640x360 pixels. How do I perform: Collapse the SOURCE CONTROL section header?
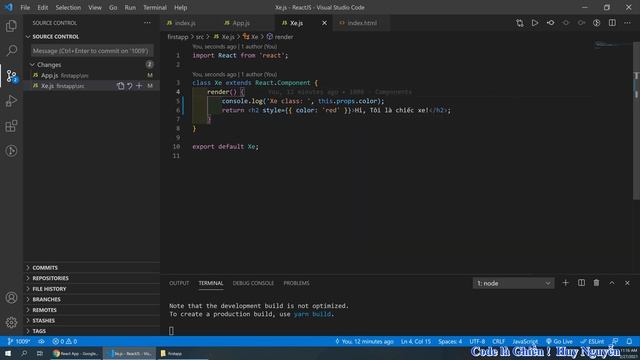click(56, 37)
